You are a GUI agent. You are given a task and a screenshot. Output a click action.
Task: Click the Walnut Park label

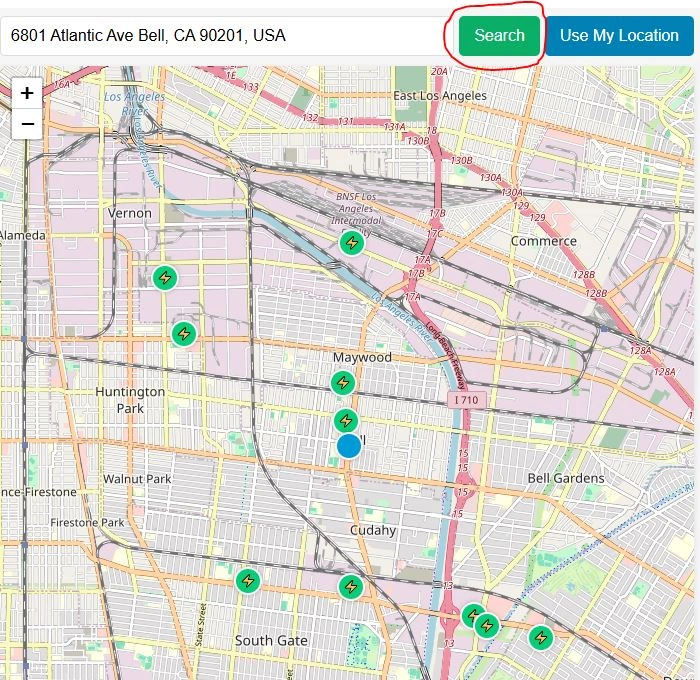137,479
